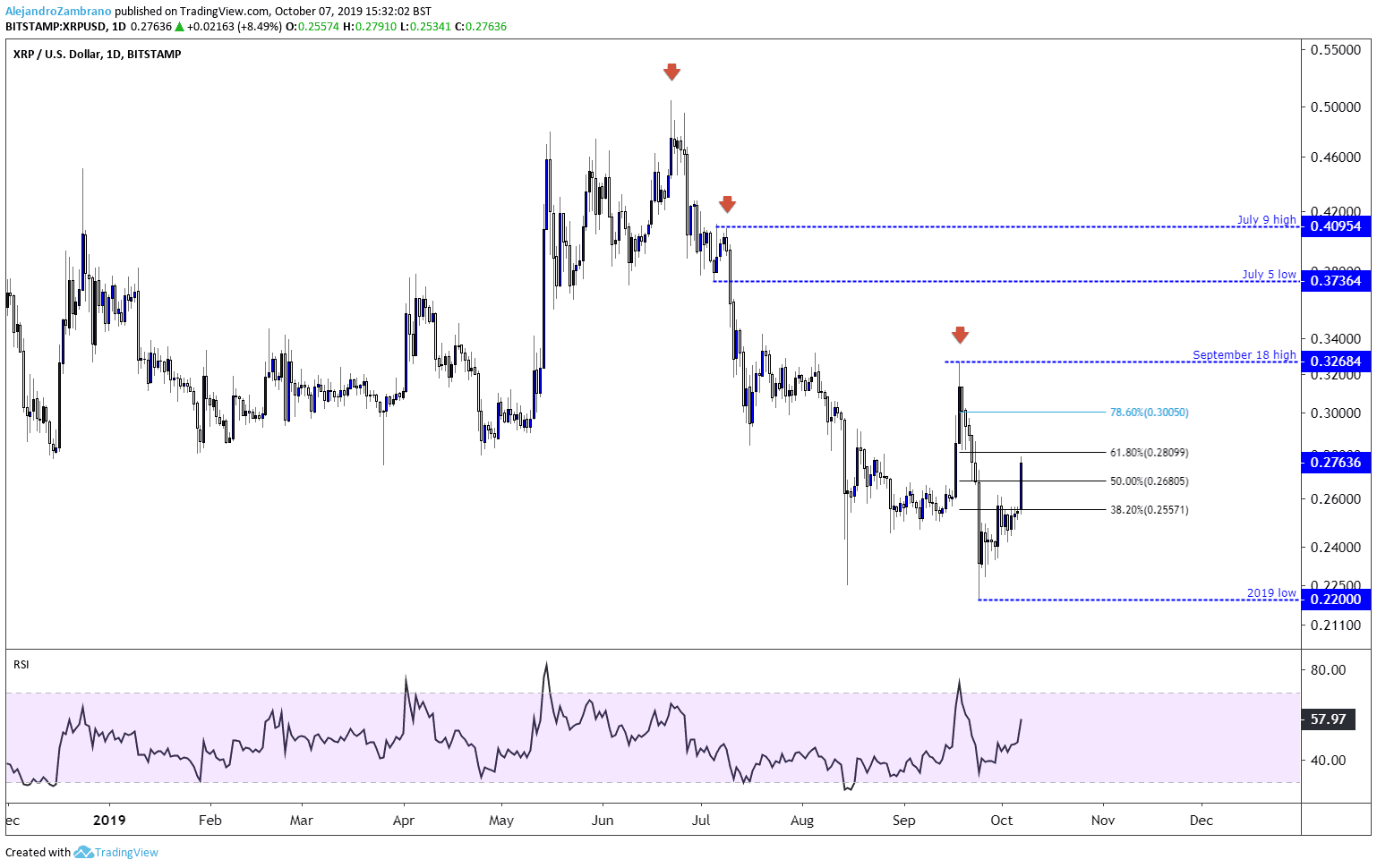Click the Jul label on time axis
This screenshot has width=1377, height=868.
click(701, 820)
